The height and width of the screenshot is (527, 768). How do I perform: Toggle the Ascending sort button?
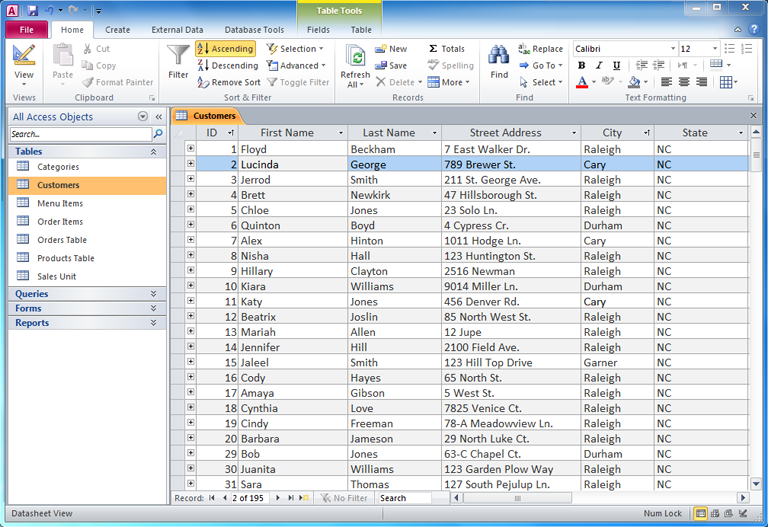click(x=225, y=48)
